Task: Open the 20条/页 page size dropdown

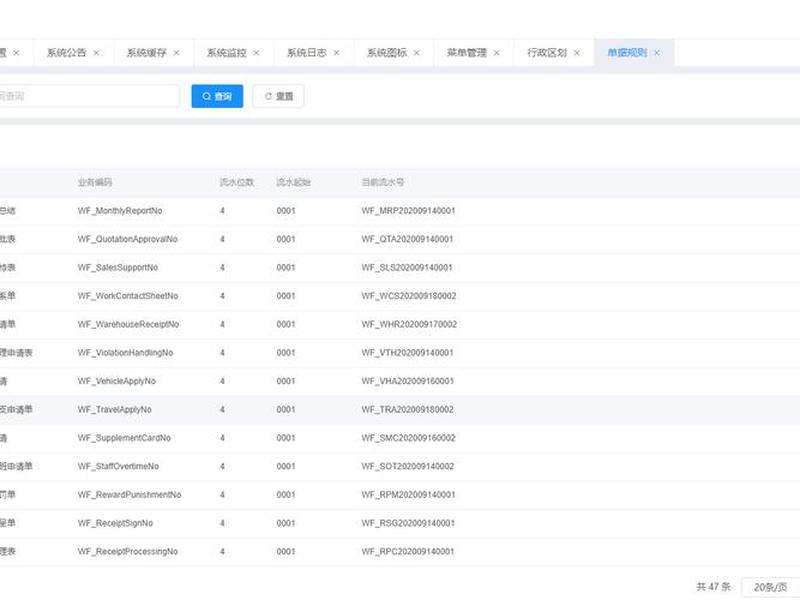Action: 770,588
